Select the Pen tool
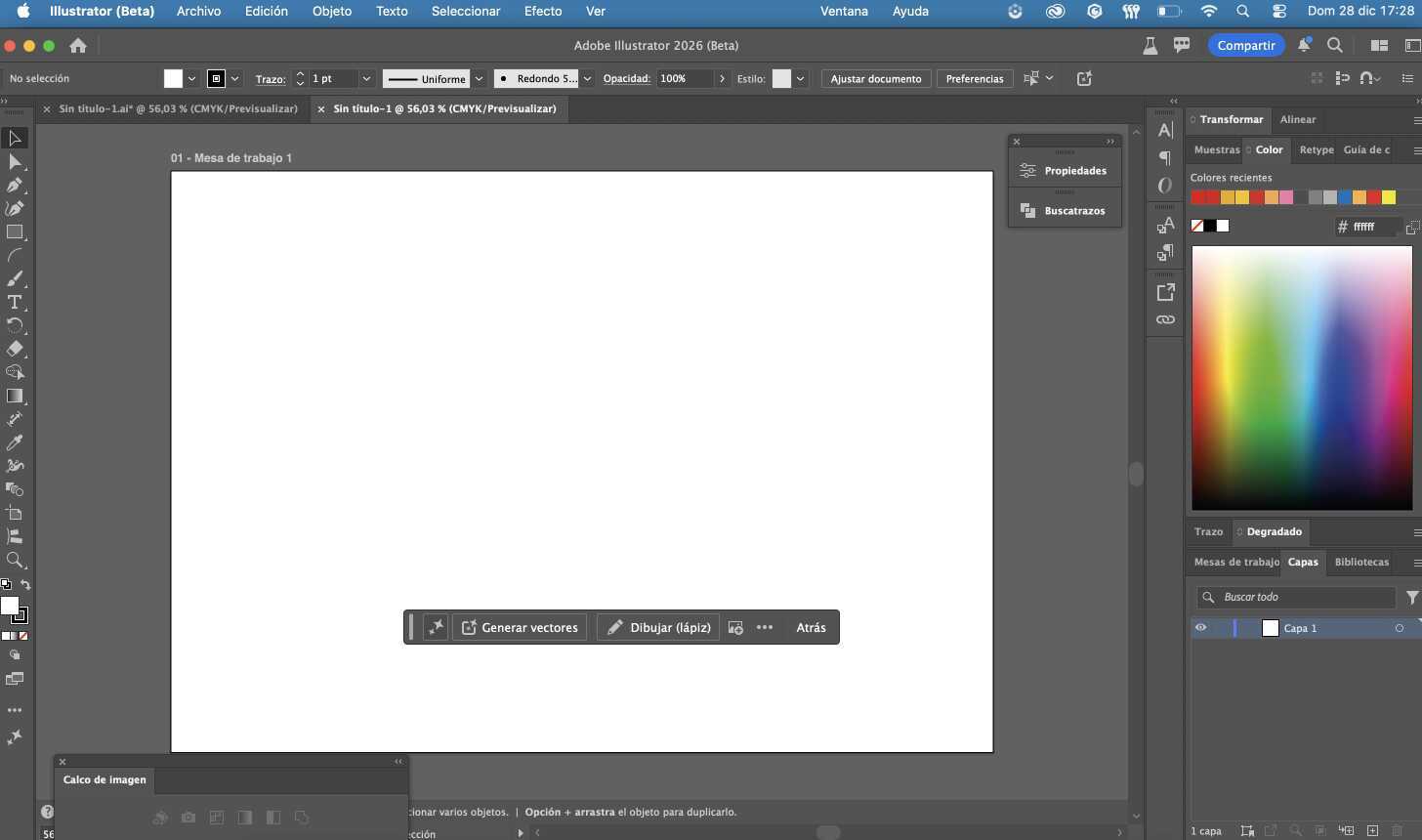The width and height of the screenshot is (1422, 840). click(15, 186)
